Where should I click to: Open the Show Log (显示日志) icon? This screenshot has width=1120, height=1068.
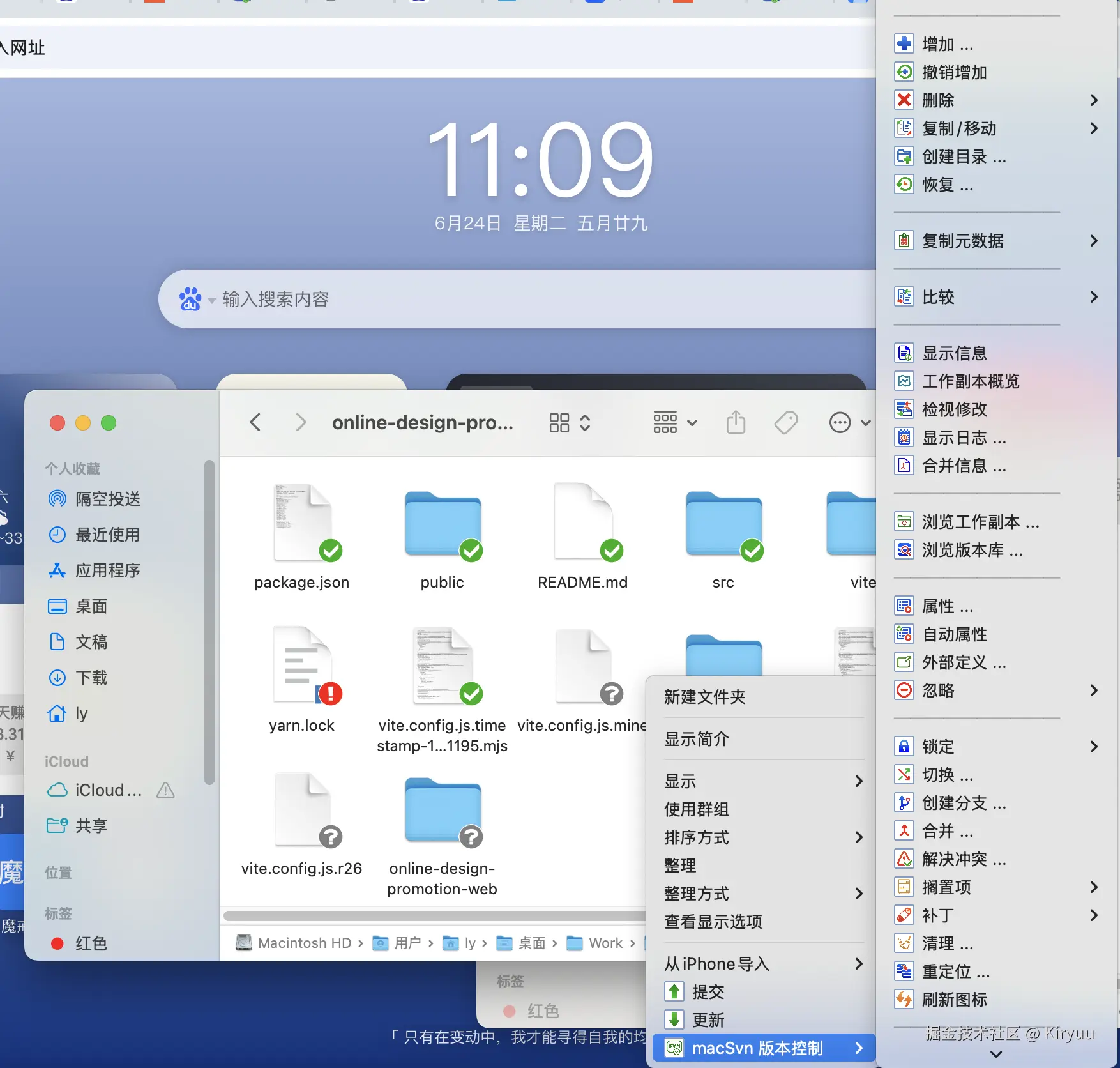[x=904, y=438]
